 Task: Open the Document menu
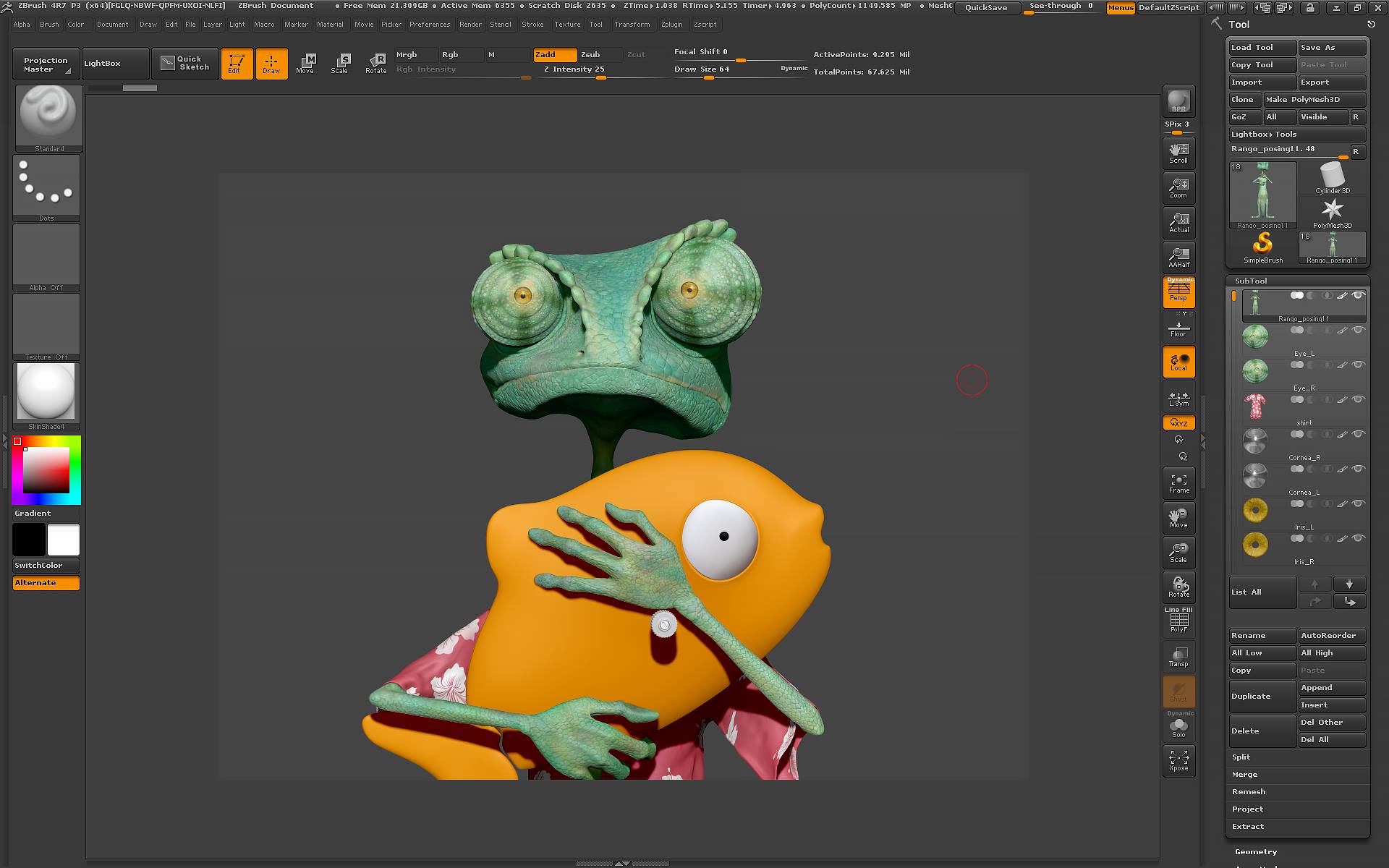(x=112, y=25)
